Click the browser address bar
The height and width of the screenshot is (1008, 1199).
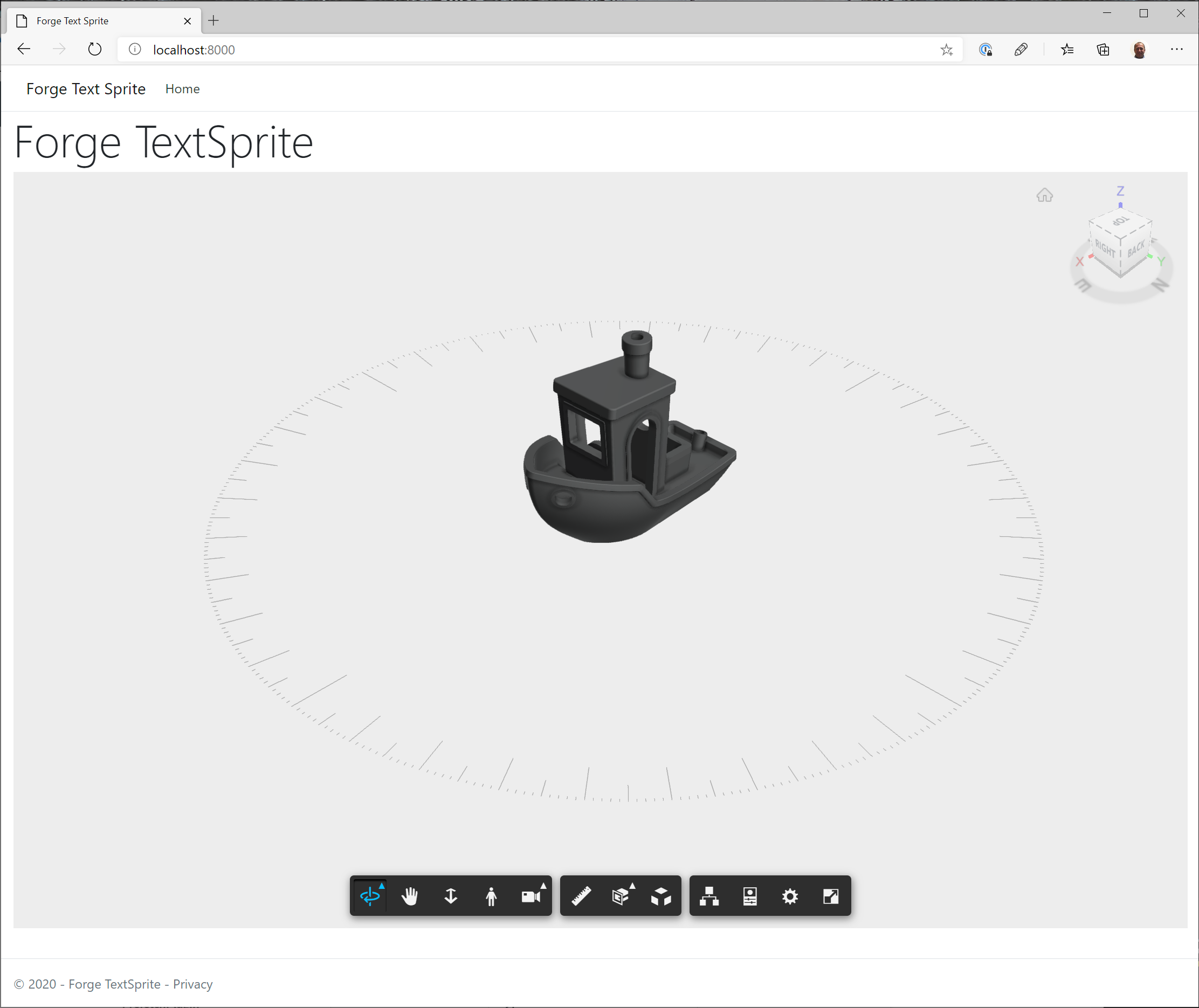pyautogui.click(x=514, y=50)
